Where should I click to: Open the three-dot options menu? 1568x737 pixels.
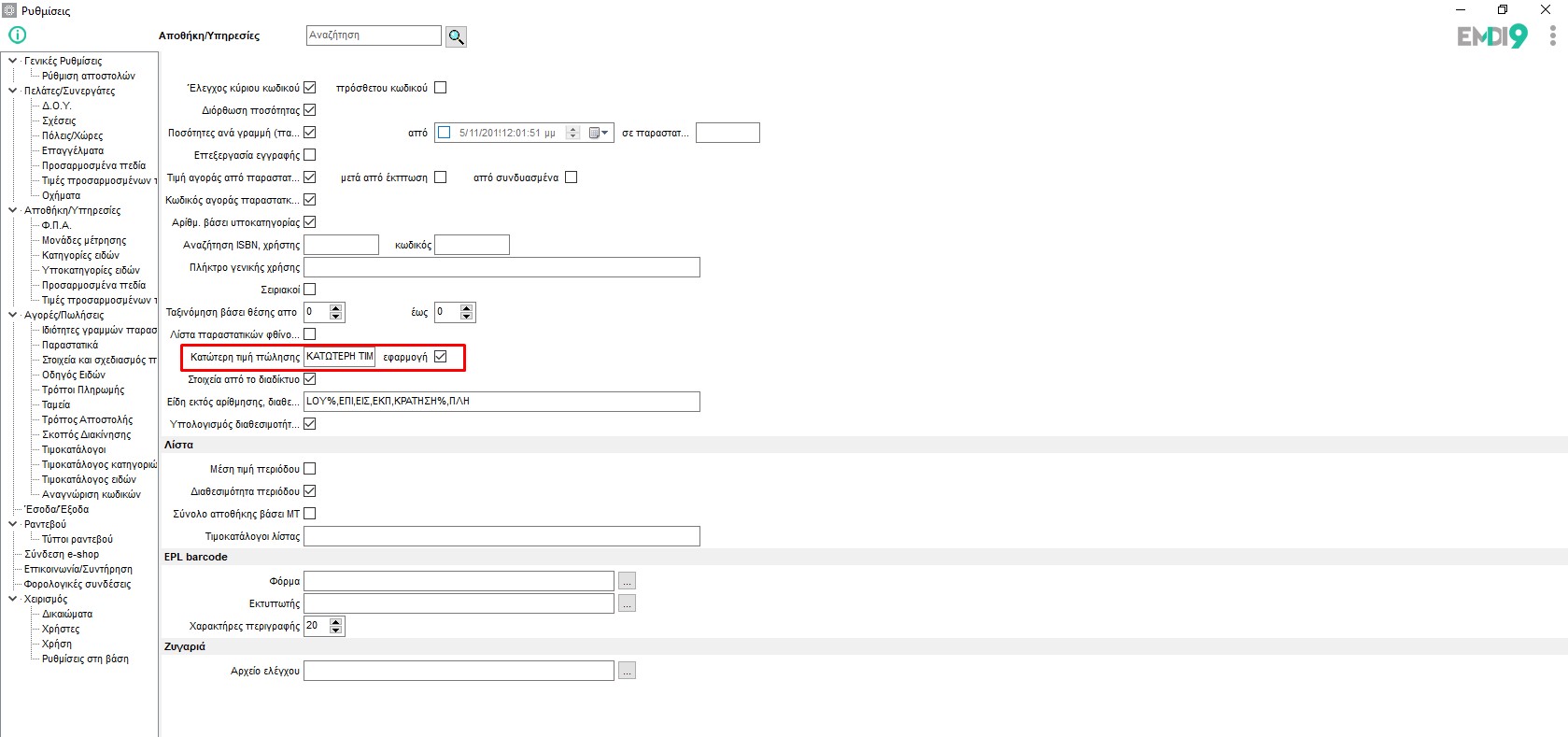(1552, 35)
